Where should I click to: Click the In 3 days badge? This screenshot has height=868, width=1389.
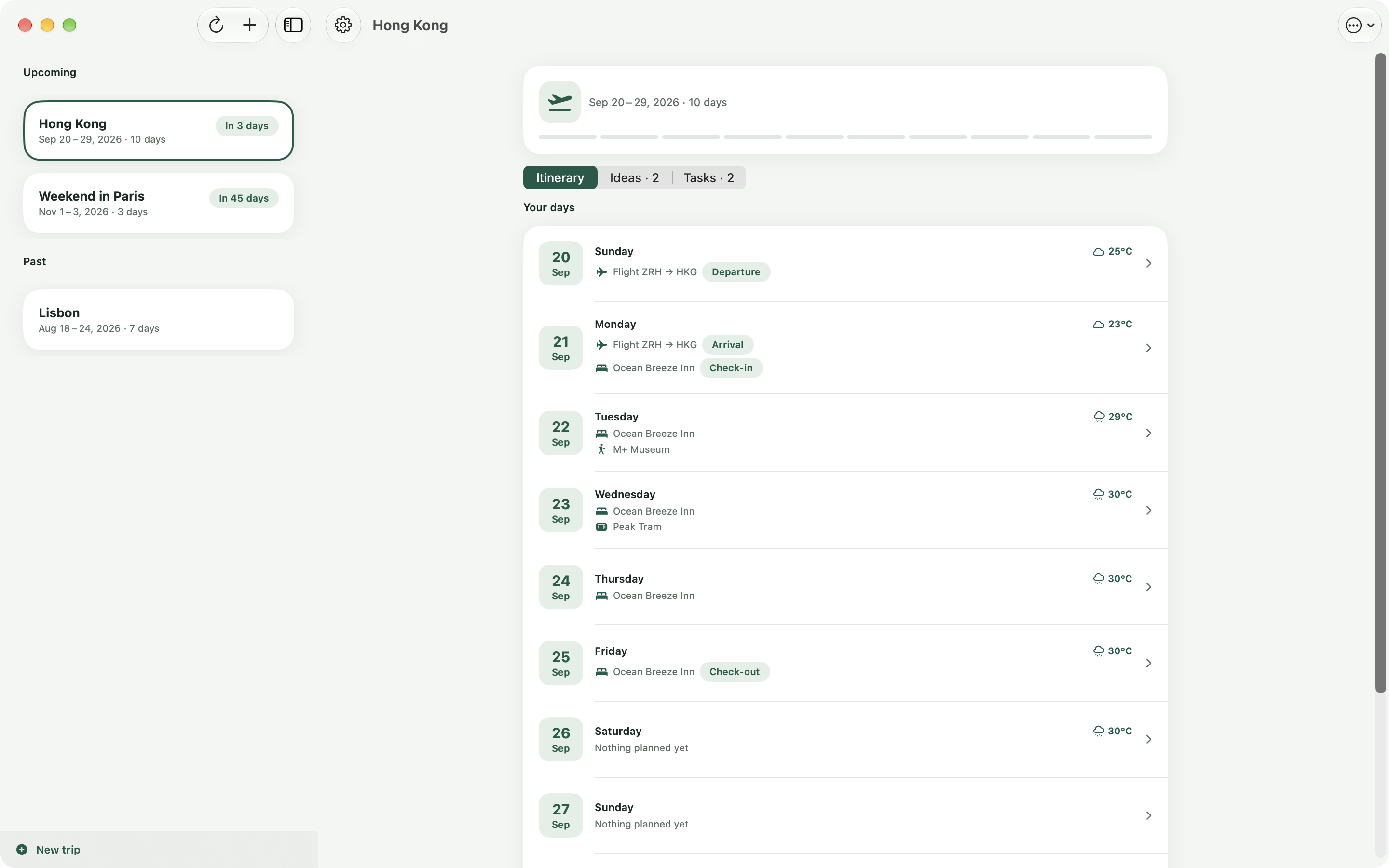point(247,126)
